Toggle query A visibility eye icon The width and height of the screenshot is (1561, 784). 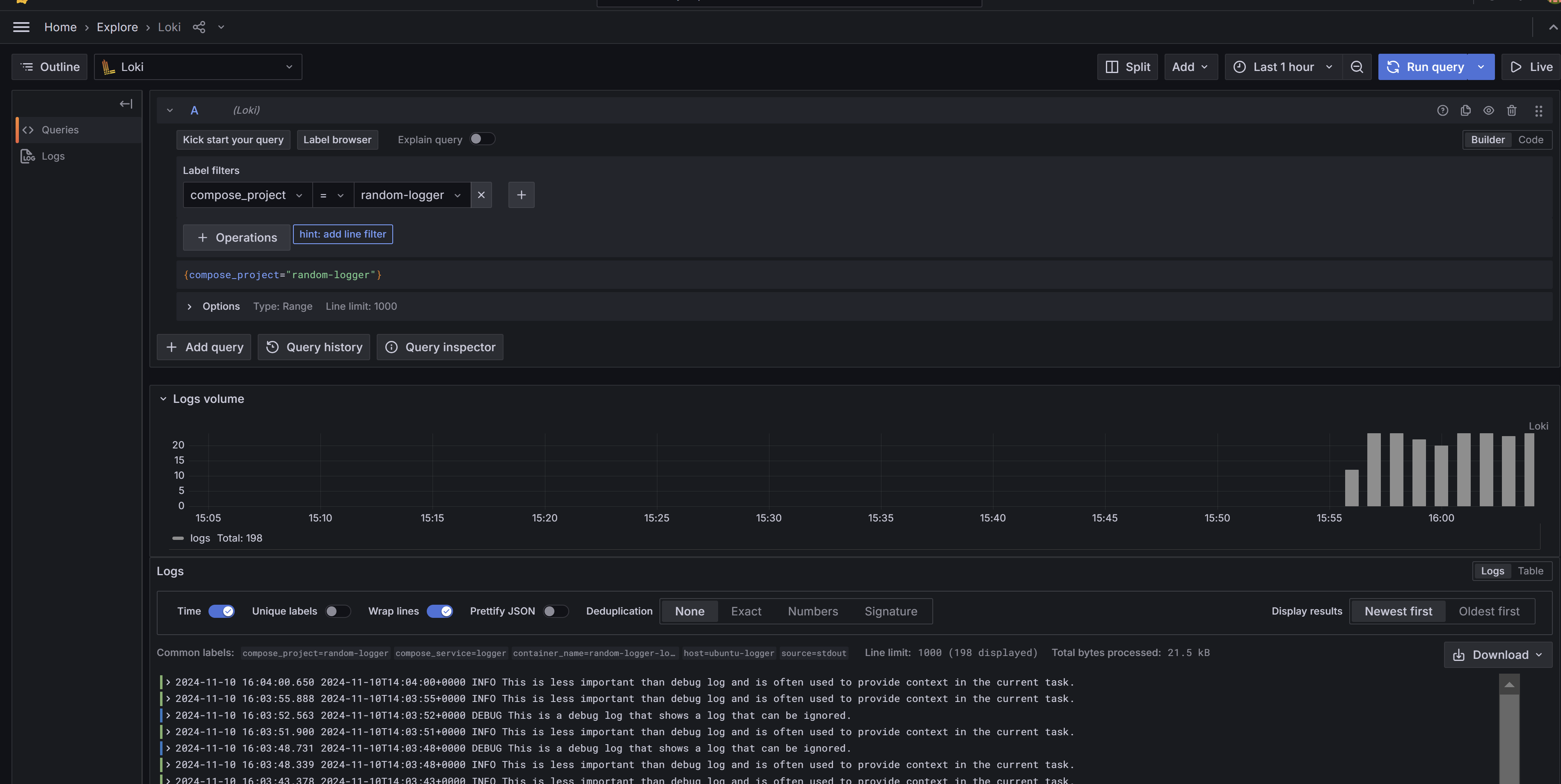pos(1488,110)
